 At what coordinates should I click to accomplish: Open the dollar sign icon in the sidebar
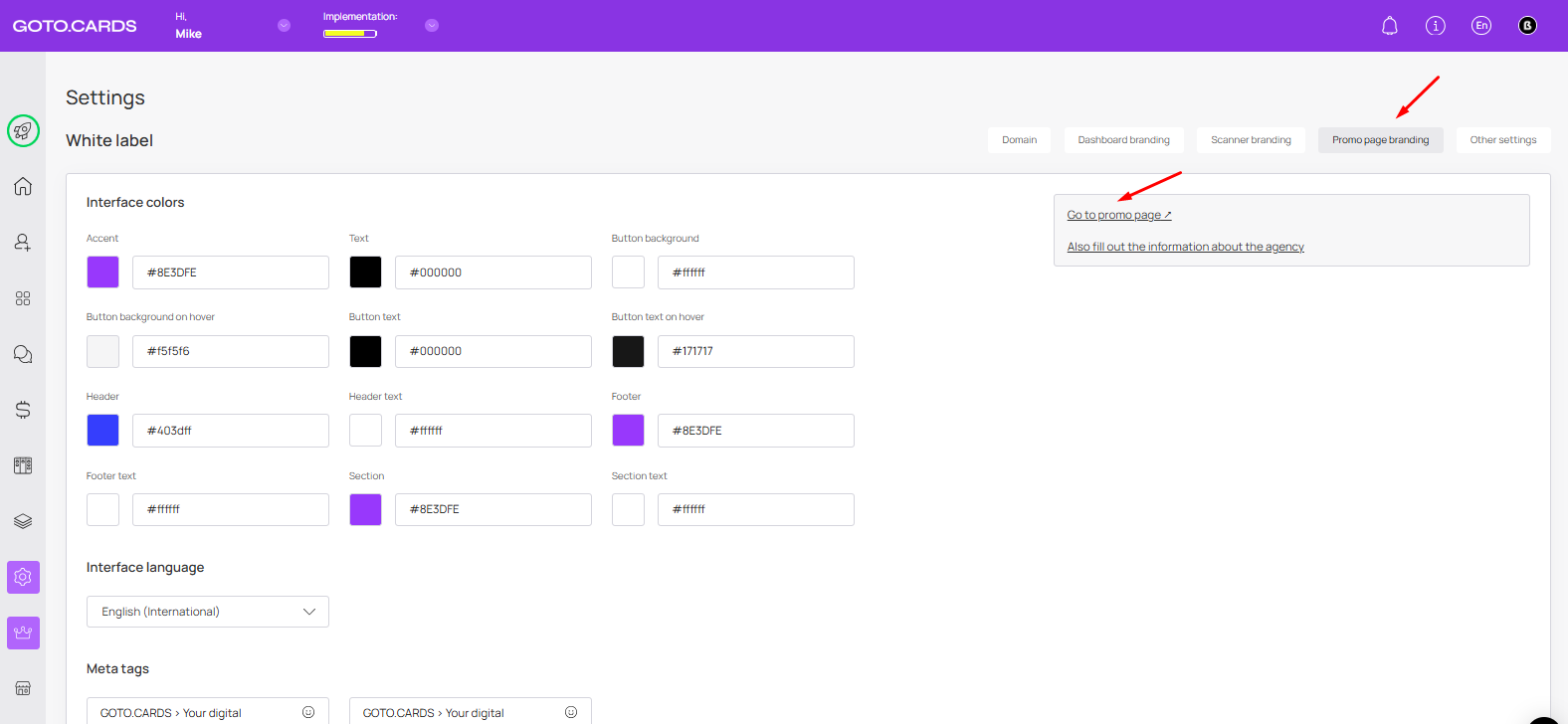[23, 410]
